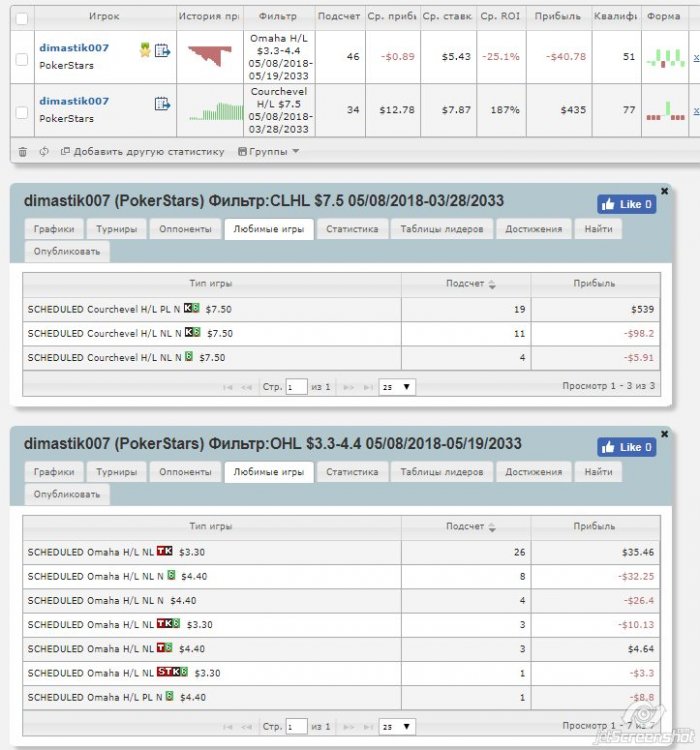Viewport: 700px width, 750px height.
Task: Open Найти tab in the CLHL panel
Action: pyautogui.click(x=598, y=229)
